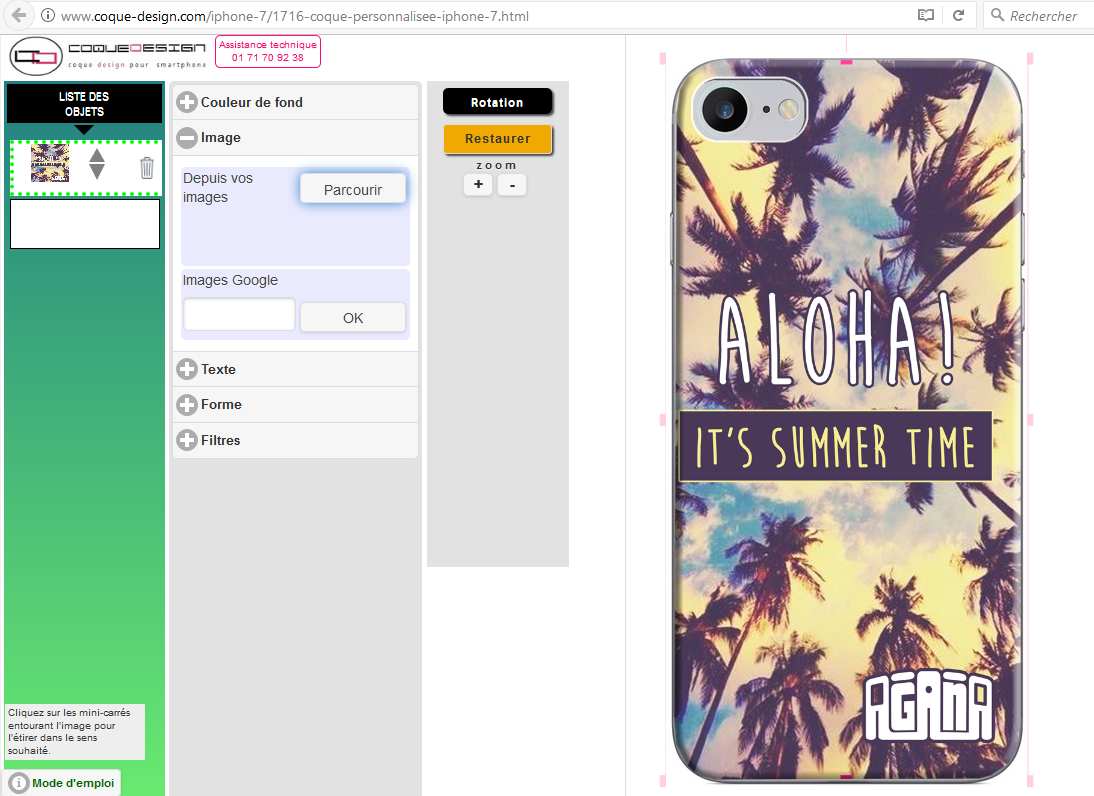Screen dimensions: 1094x796
Task: Expand the Couleur de fond section
Action: [295, 102]
